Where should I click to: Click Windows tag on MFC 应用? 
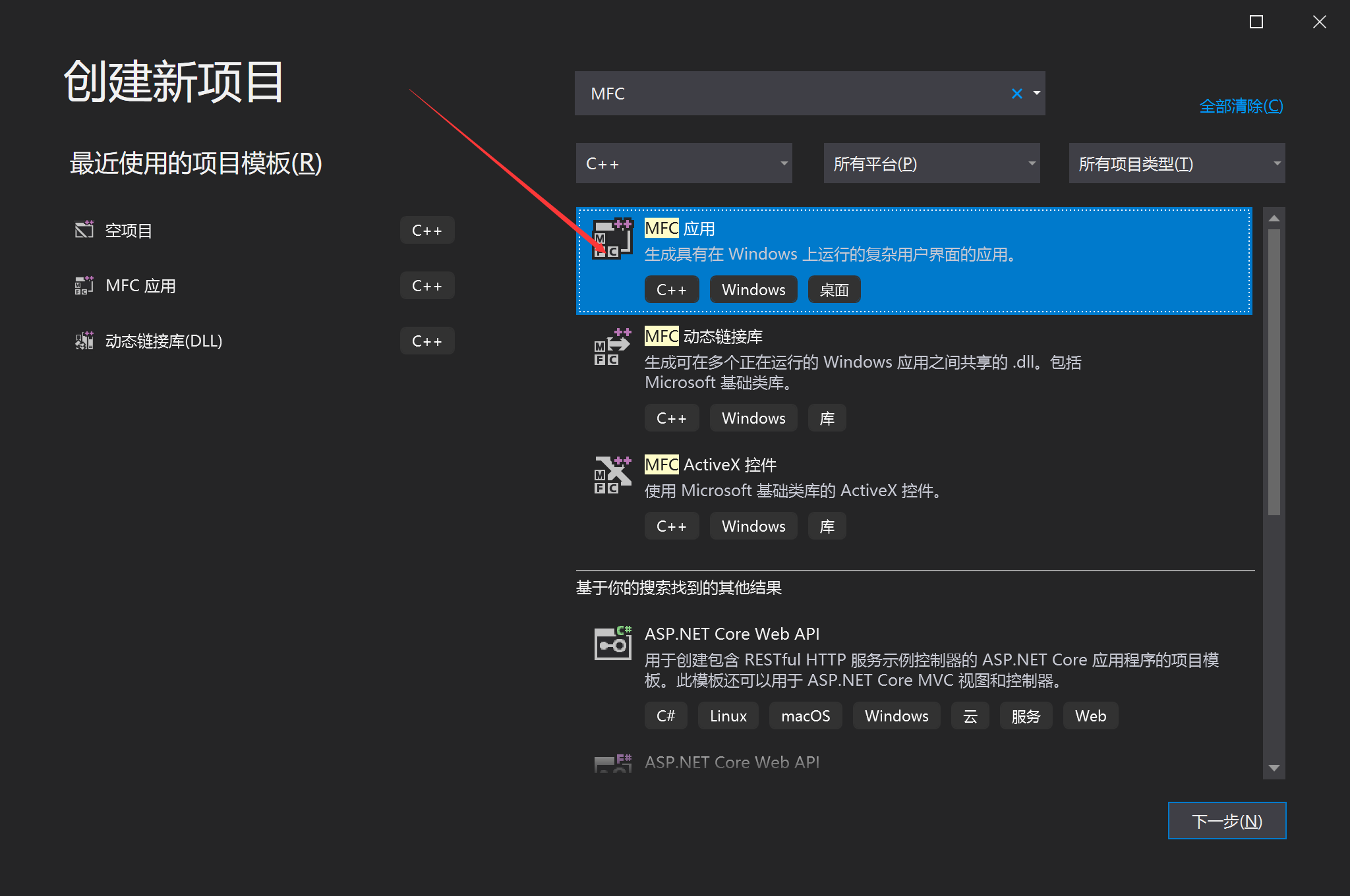tap(753, 290)
